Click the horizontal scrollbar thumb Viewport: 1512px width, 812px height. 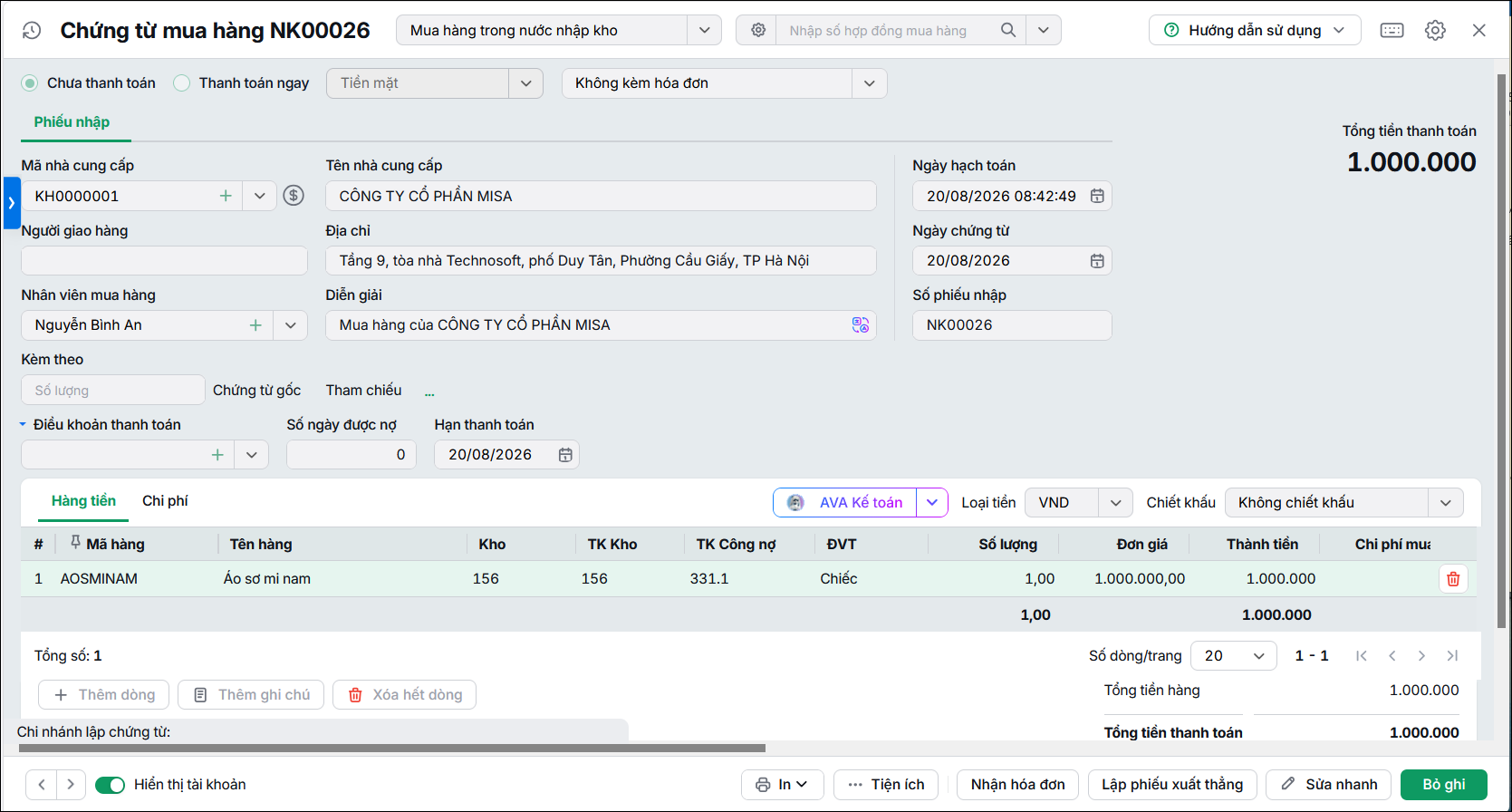tap(392, 749)
